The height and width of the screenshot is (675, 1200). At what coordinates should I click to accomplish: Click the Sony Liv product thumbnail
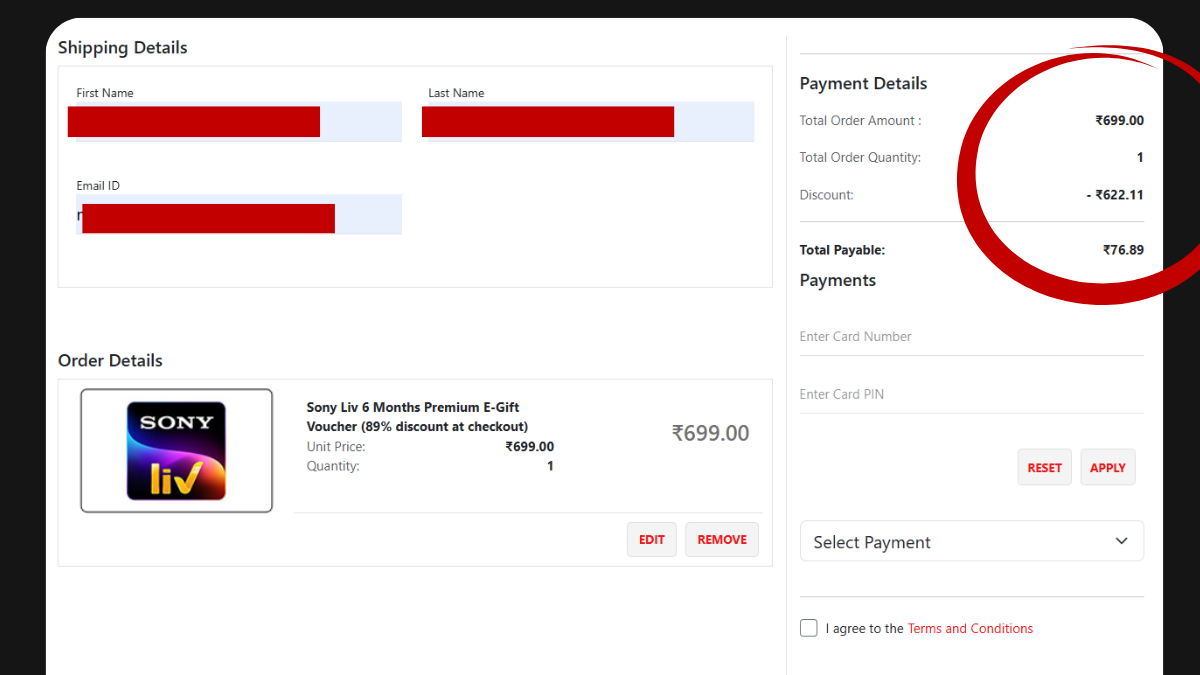[176, 452]
